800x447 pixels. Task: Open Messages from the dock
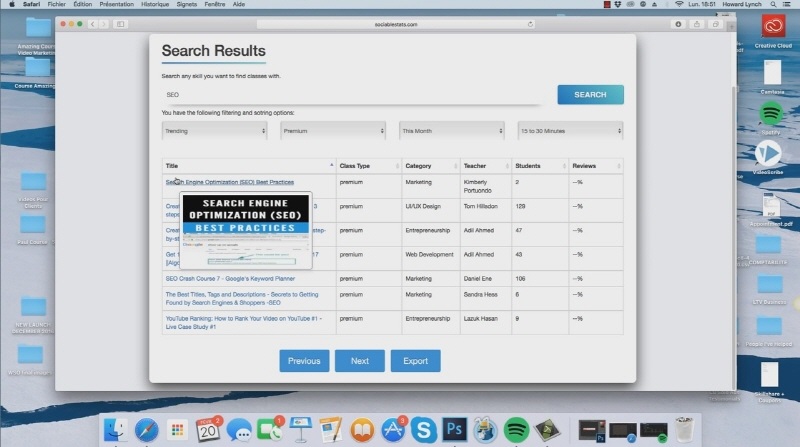pyautogui.click(x=239, y=430)
